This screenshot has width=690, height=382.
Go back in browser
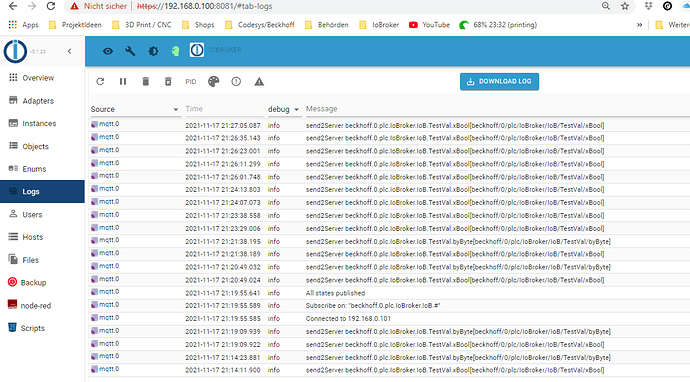(x=13, y=6)
